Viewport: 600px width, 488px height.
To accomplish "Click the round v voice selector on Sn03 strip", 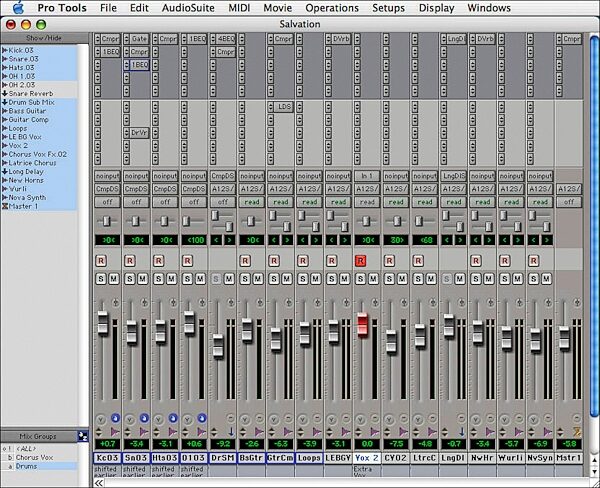I will click(x=130, y=420).
